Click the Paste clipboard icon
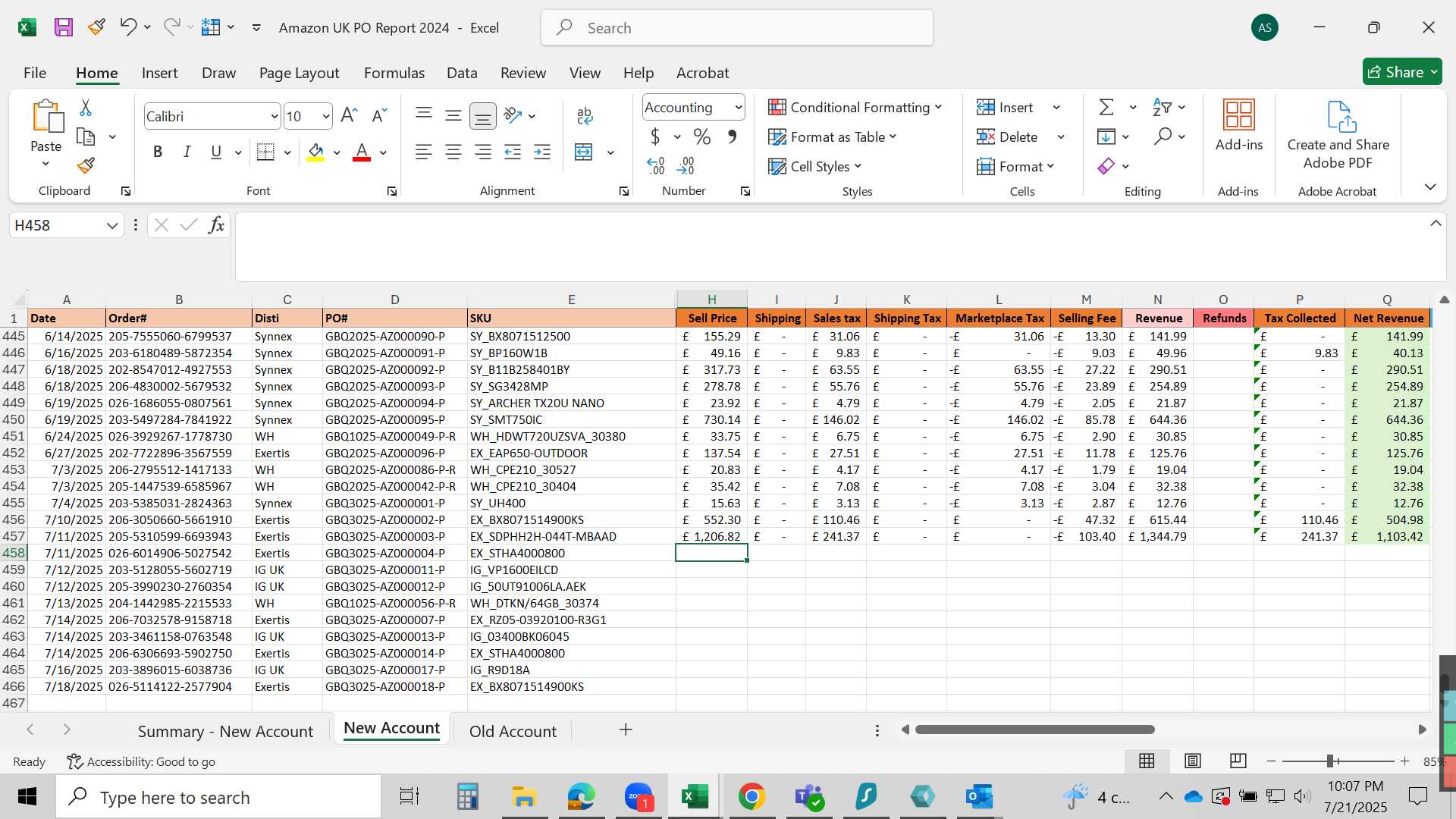 [47, 116]
